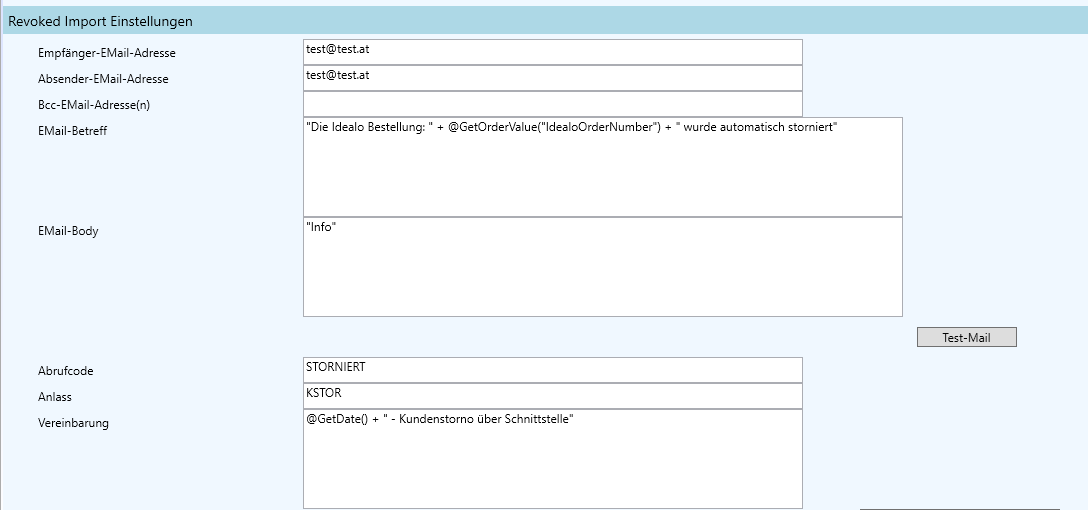This screenshot has width=1088, height=510.
Task: Select the Absender-EMail-Adresse label text
Action: pos(102,79)
